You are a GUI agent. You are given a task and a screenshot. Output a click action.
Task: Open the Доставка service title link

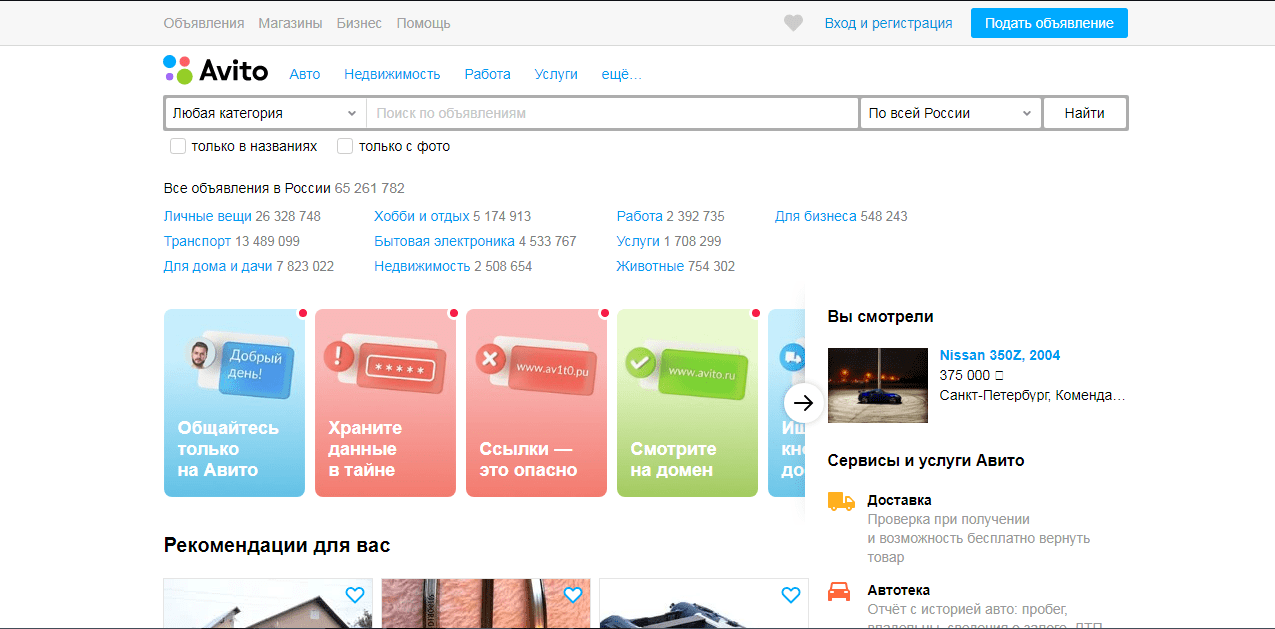pyautogui.click(x=899, y=500)
